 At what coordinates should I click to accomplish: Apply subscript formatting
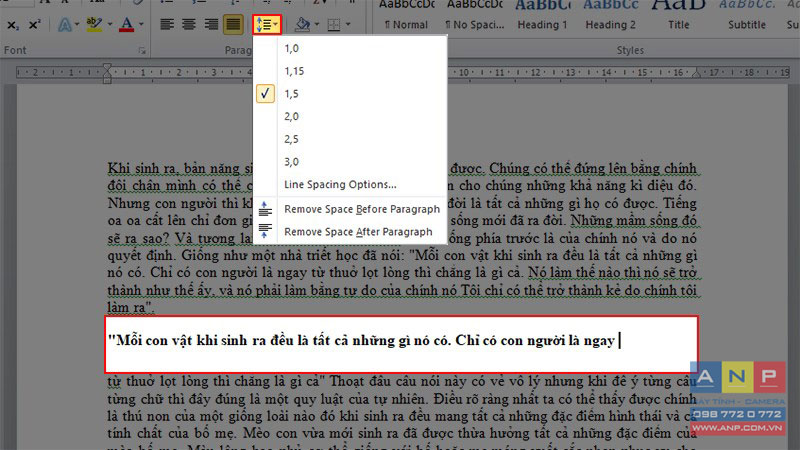(x=13, y=24)
